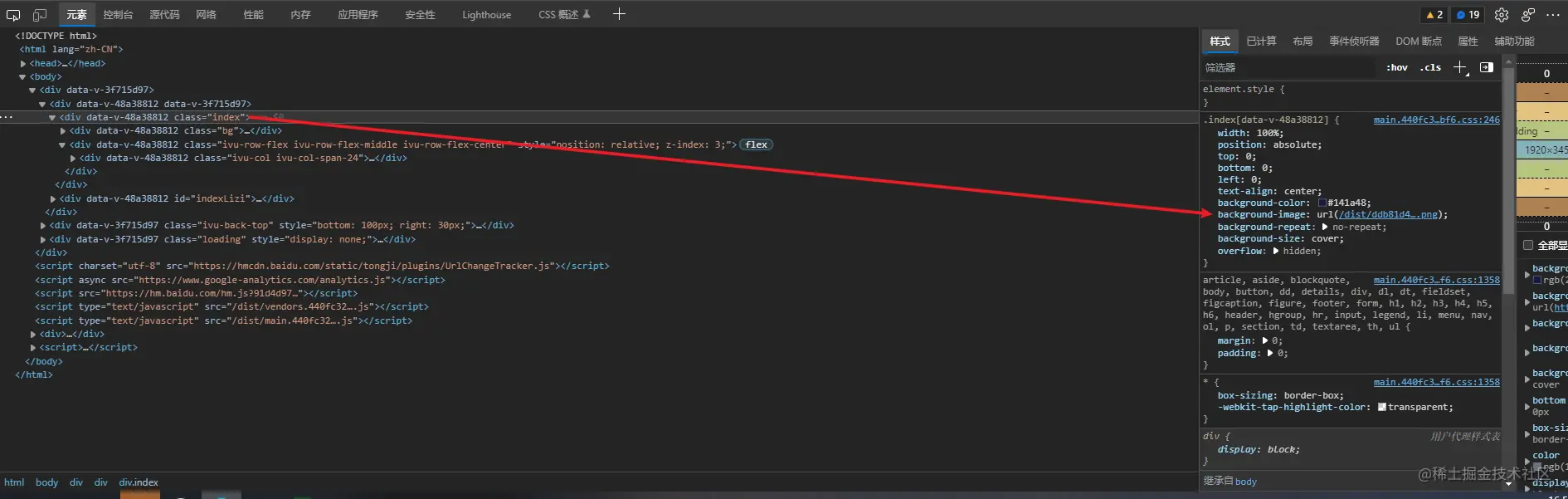Screen dimensions: 1568x499
Task: Toggle the :hov element state panel
Action: 1397,67
